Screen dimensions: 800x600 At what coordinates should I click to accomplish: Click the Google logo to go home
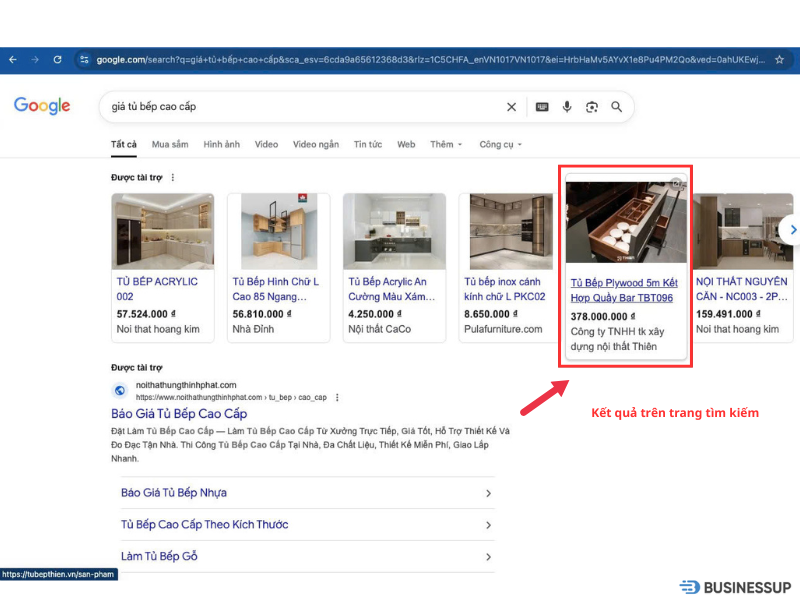(41, 106)
